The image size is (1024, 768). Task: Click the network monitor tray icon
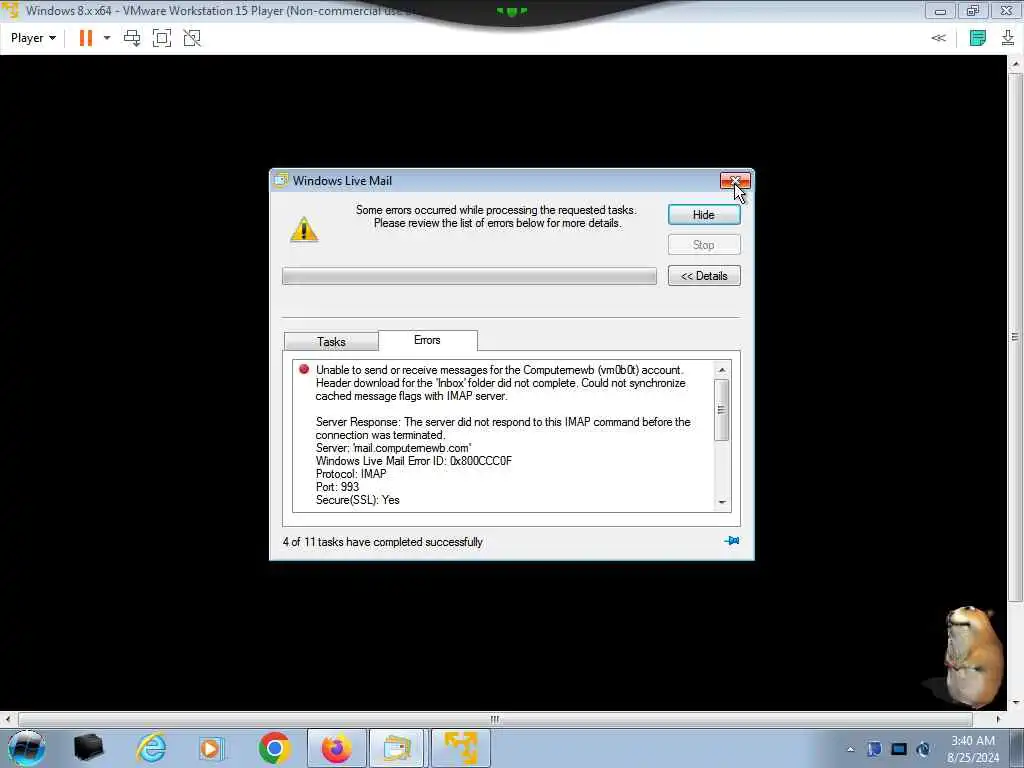pos(899,749)
